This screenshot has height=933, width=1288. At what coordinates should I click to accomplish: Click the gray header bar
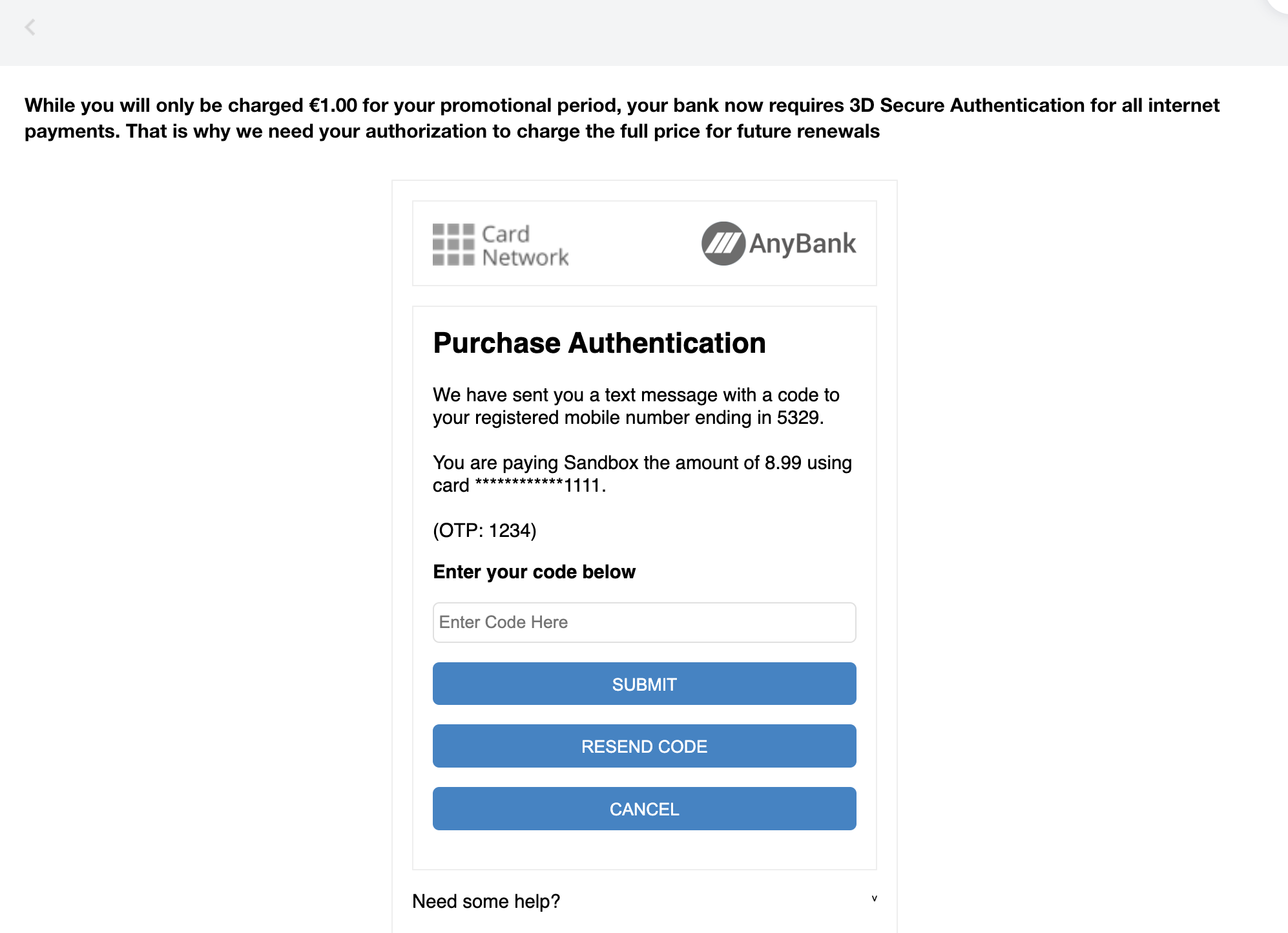(x=644, y=32)
